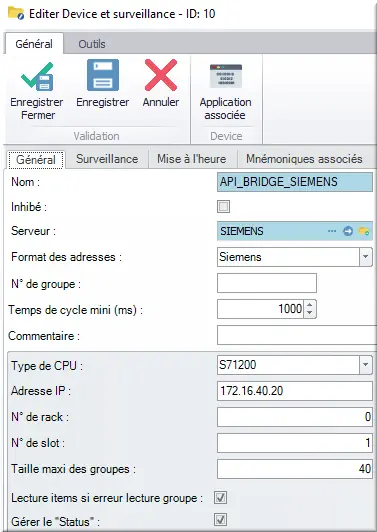Click the folder icon in window title
The width and height of the screenshot is (377, 532).
coord(16,14)
